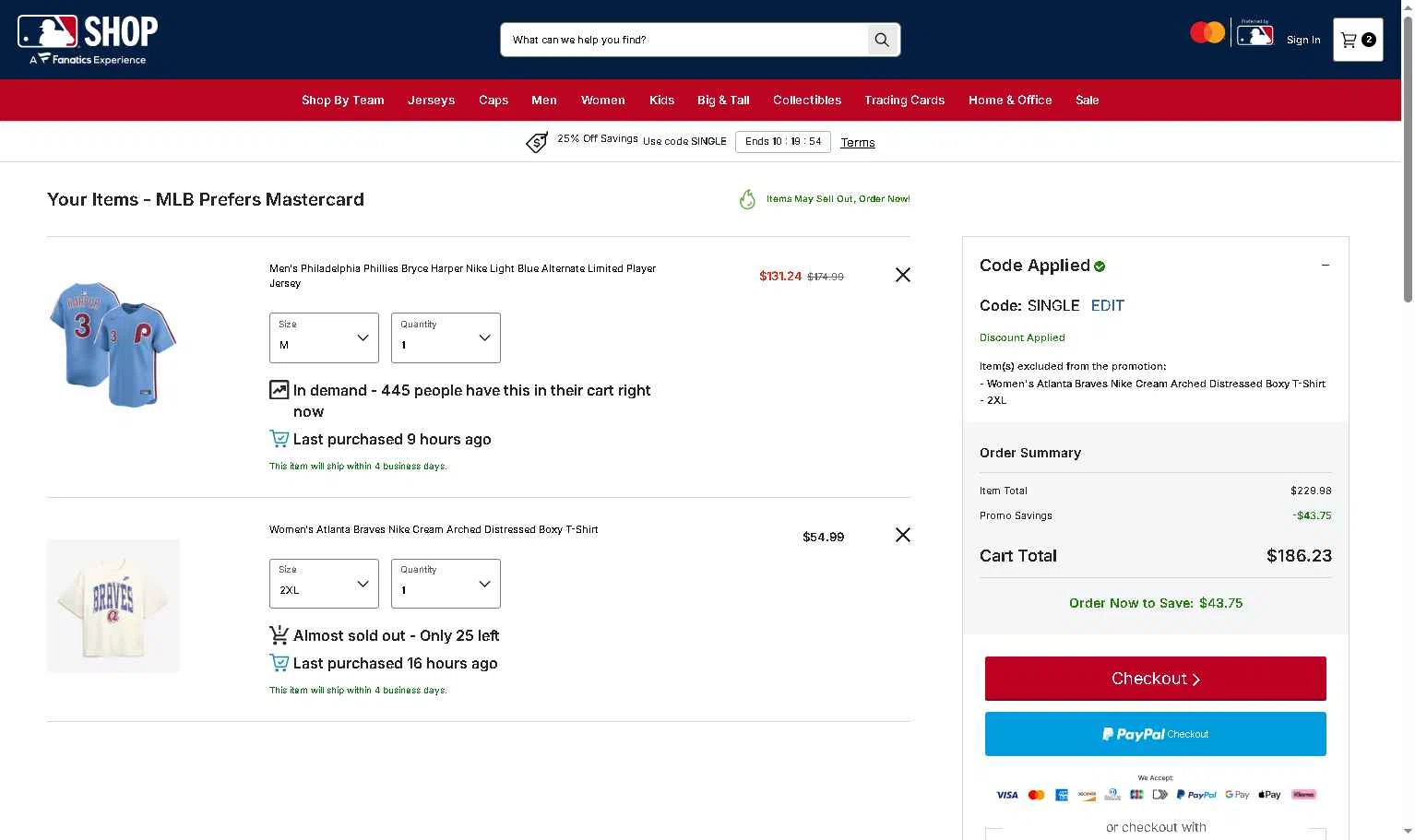
Task: Open the Shop By Team menu
Action: click(343, 101)
